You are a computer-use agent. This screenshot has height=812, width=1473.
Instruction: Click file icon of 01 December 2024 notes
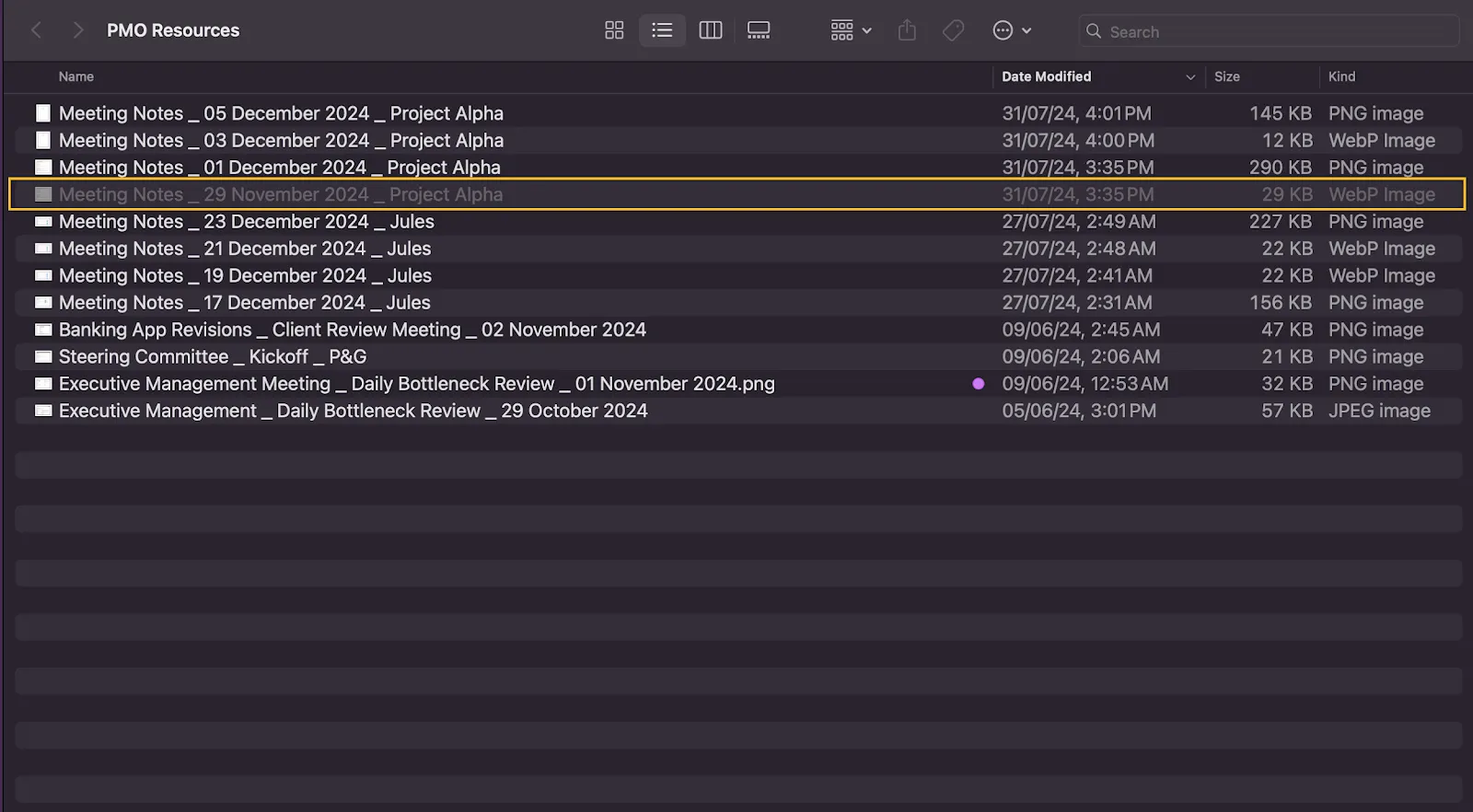pyautogui.click(x=42, y=168)
